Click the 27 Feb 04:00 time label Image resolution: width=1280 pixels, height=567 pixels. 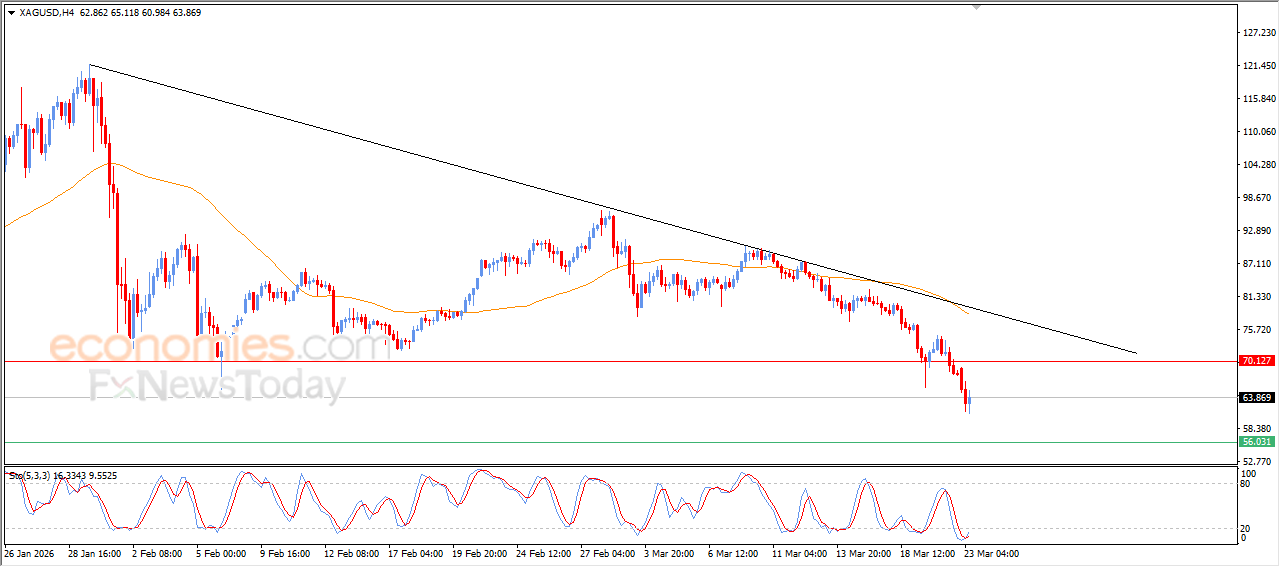(607, 553)
